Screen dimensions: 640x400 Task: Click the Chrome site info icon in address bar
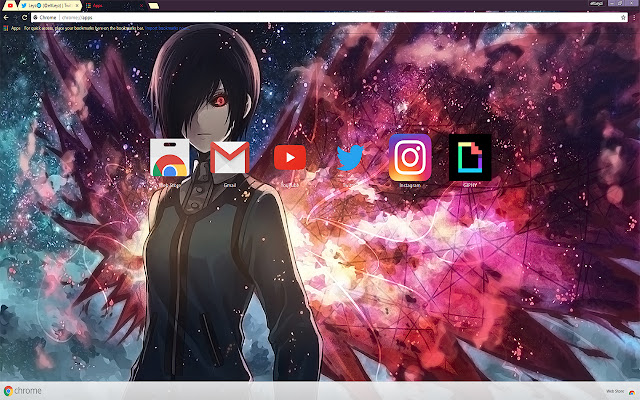tap(36, 18)
